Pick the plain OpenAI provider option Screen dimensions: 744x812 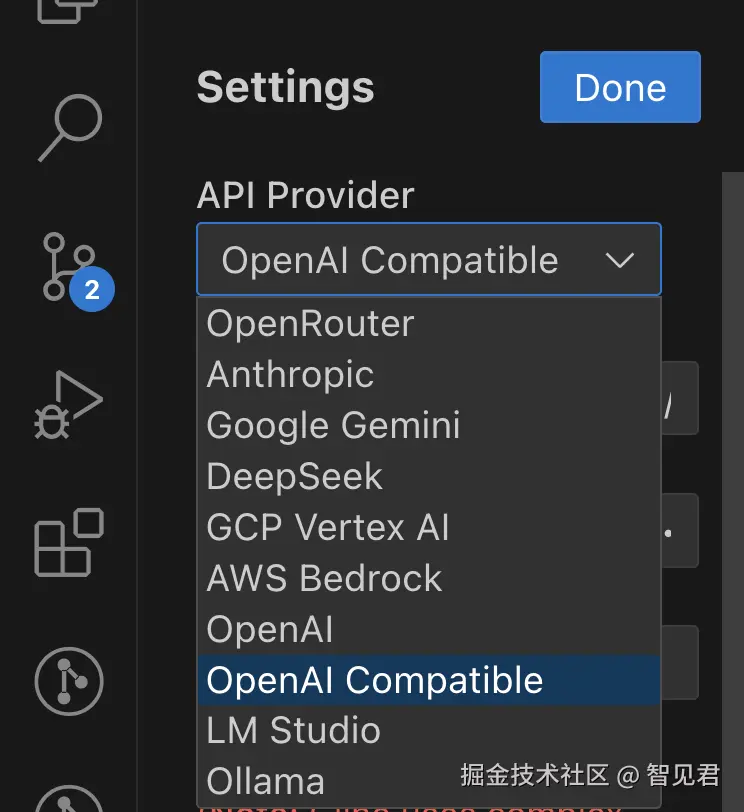(269, 629)
